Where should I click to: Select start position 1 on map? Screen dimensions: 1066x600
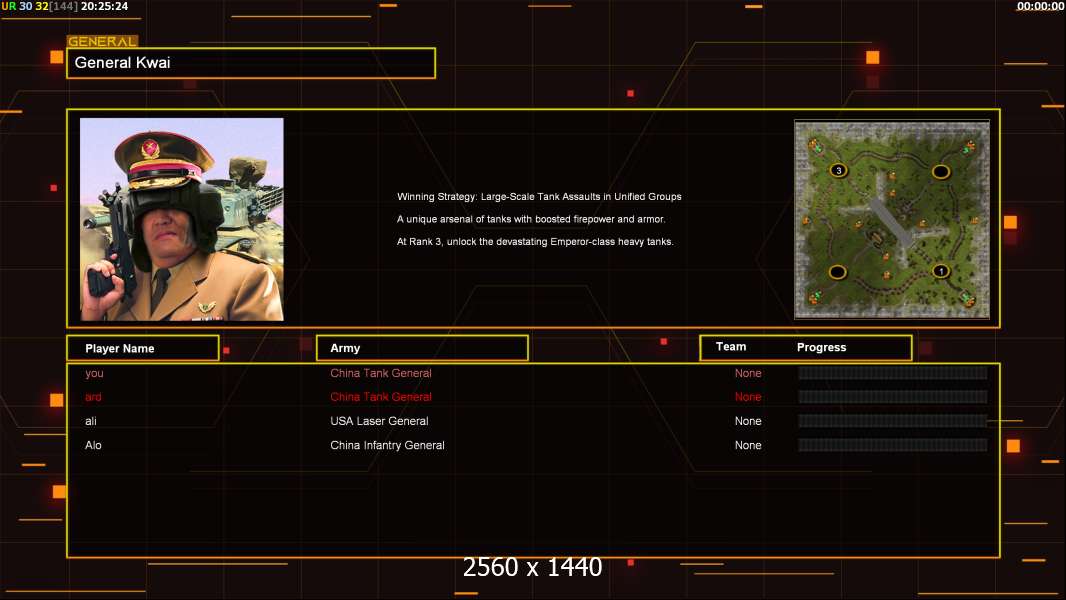point(941,271)
